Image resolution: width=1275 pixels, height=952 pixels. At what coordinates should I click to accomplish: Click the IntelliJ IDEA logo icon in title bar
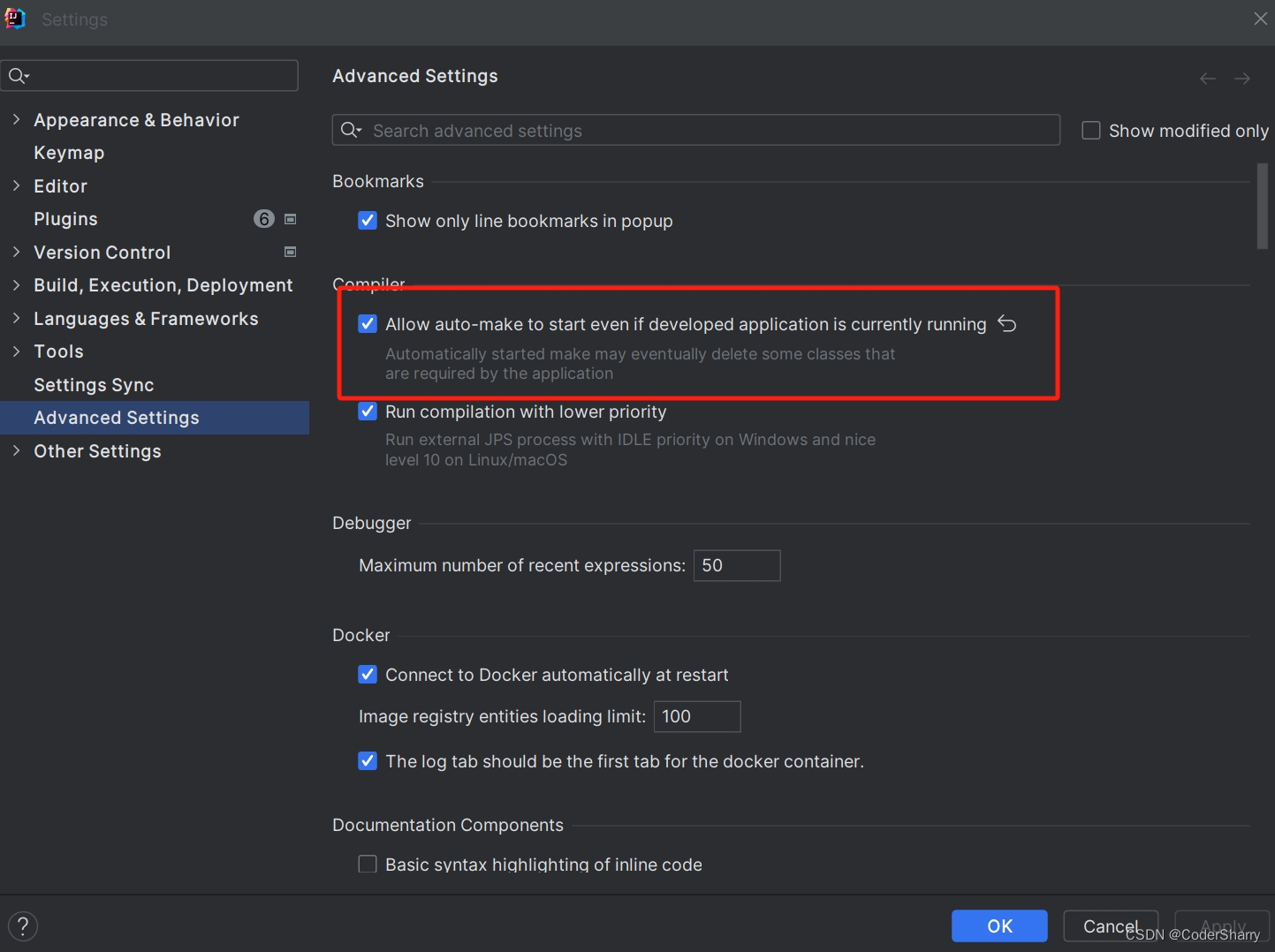15,19
